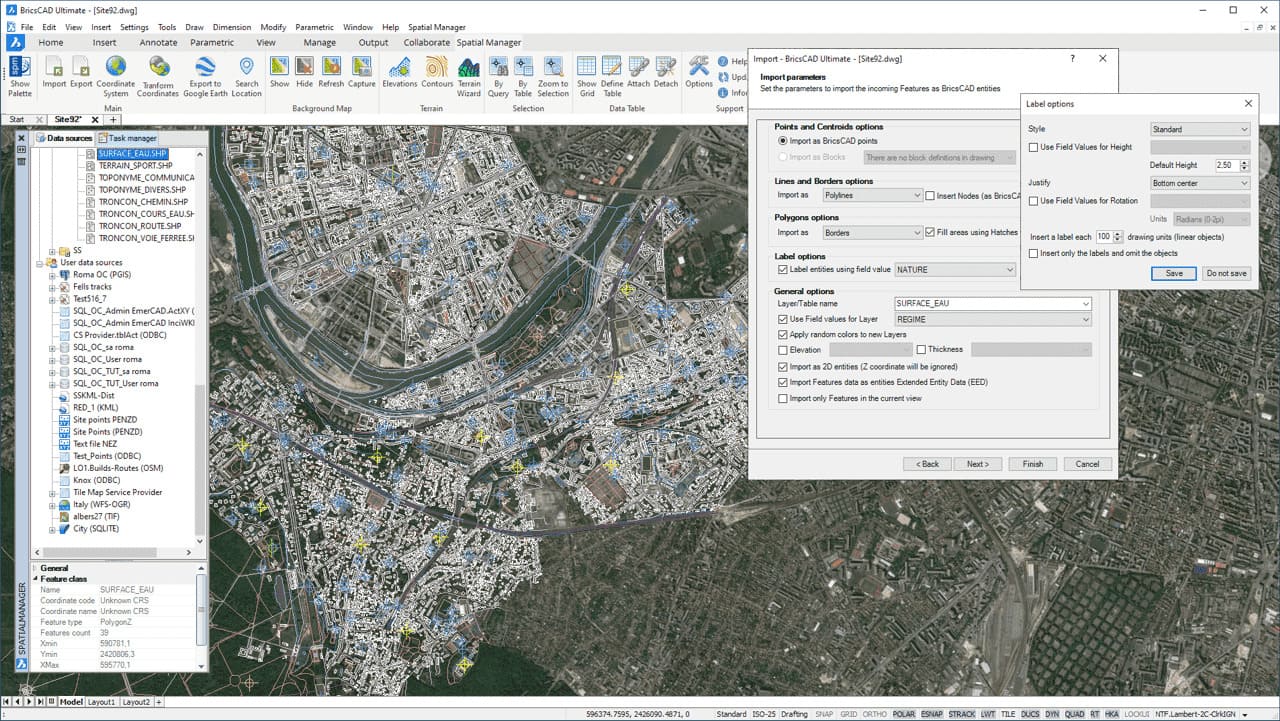Open the Polylines import dropdown
The height and width of the screenshot is (721, 1280).
871,195
